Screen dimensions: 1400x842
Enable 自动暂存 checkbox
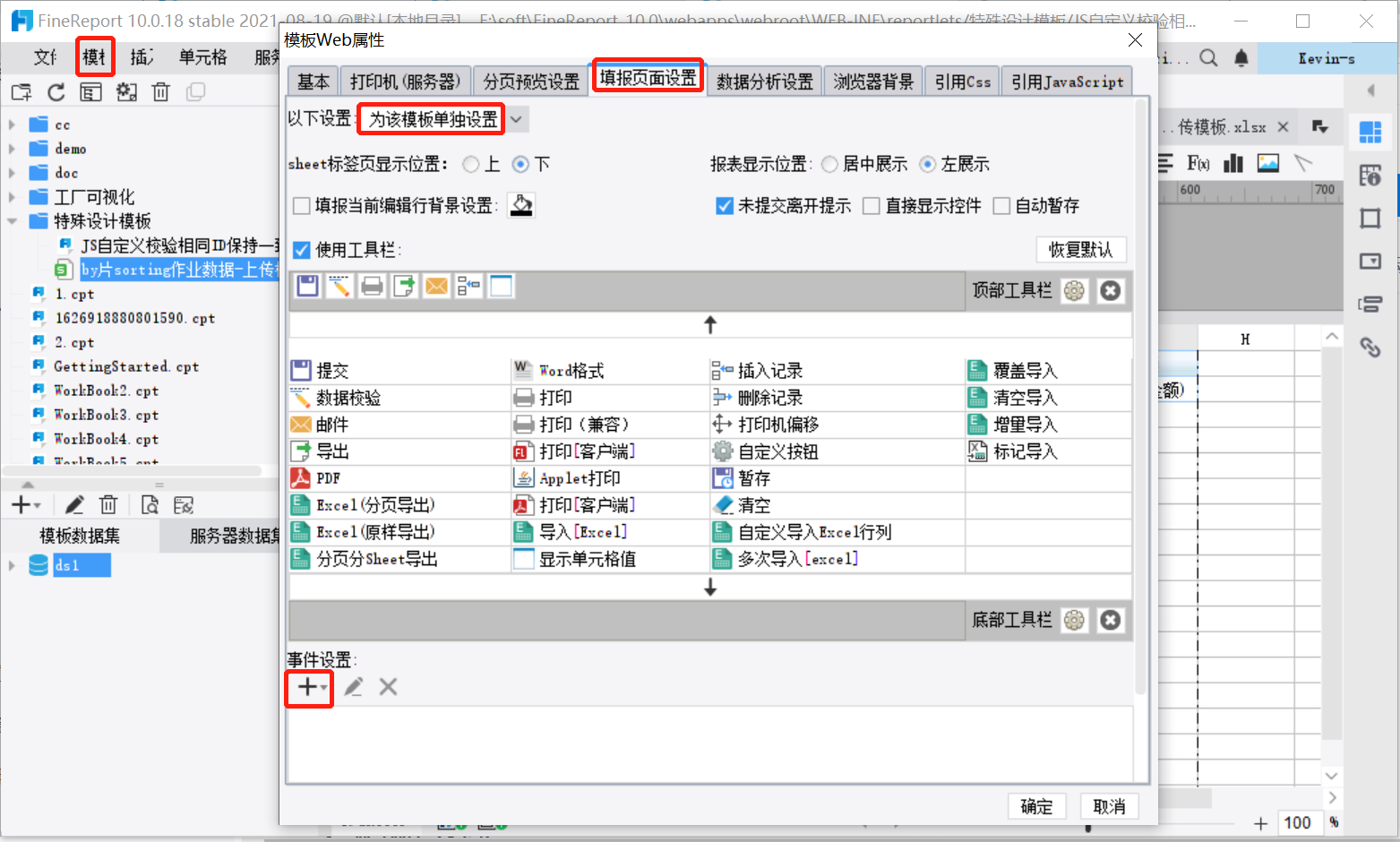(1001, 206)
